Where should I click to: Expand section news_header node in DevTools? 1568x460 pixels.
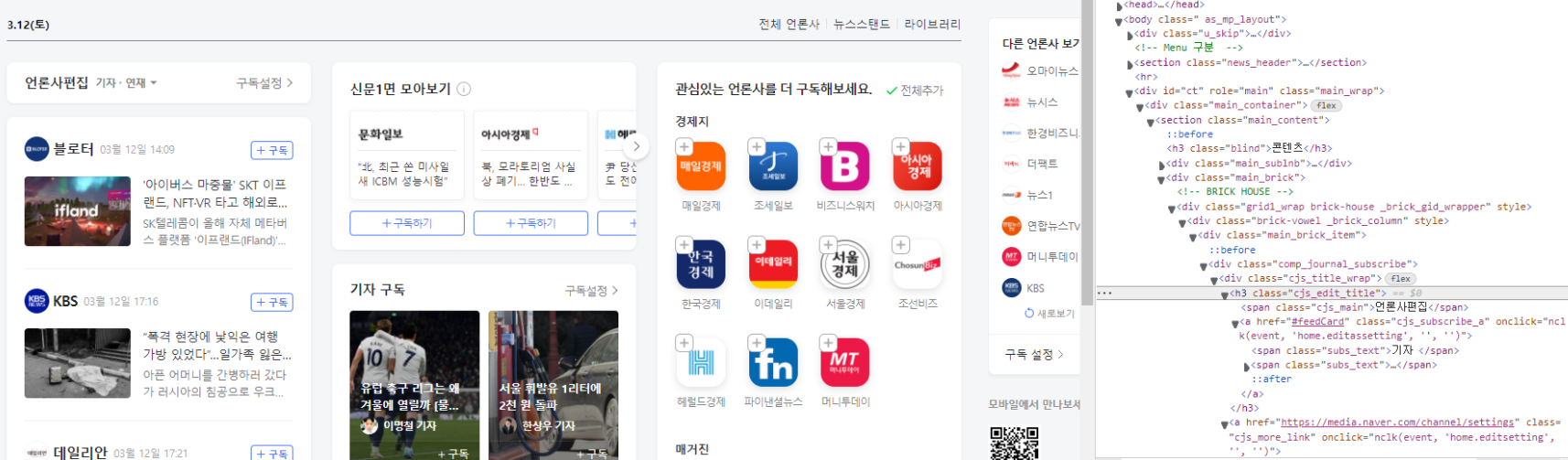pos(1130,64)
